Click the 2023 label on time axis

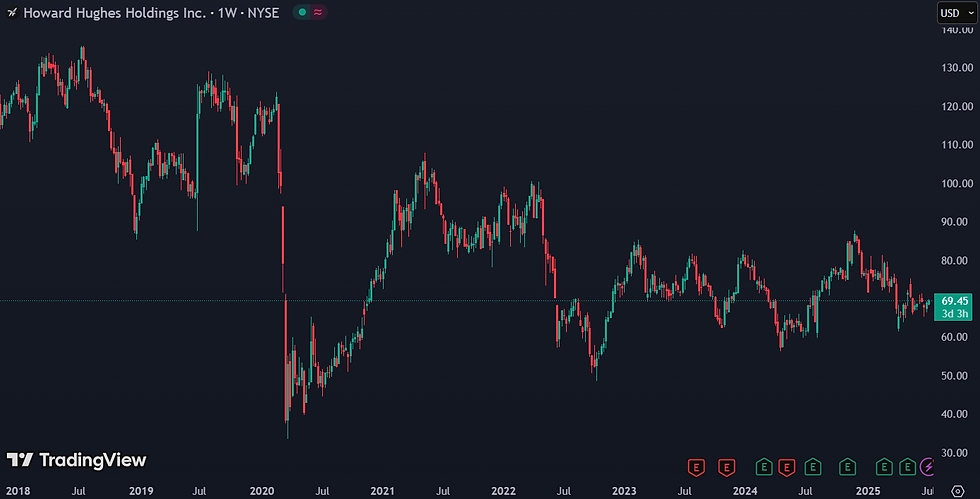[x=624, y=491]
